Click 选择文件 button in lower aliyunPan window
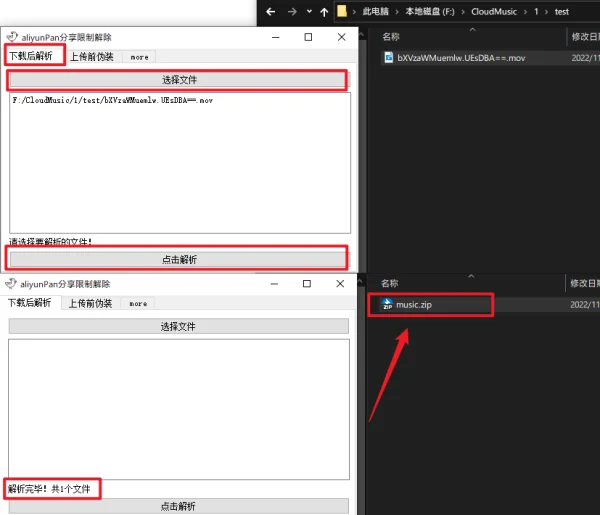 click(178, 326)
